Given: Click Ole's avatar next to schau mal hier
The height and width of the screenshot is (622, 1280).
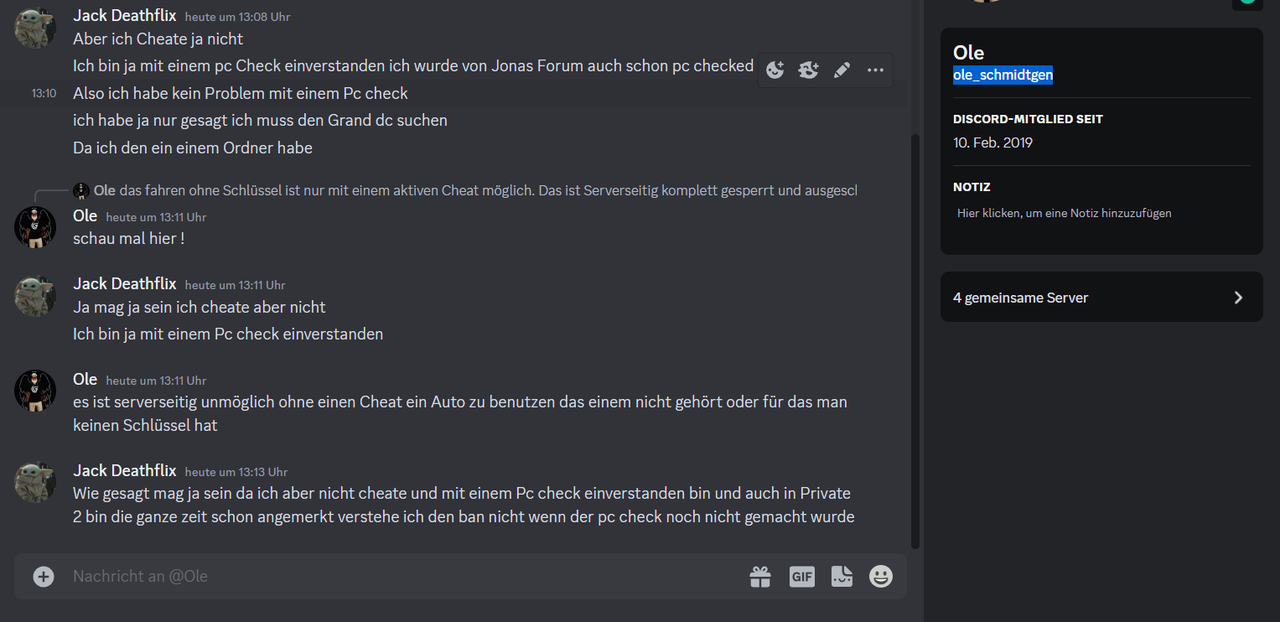Looking at the screenshot, I should (35, 227).
